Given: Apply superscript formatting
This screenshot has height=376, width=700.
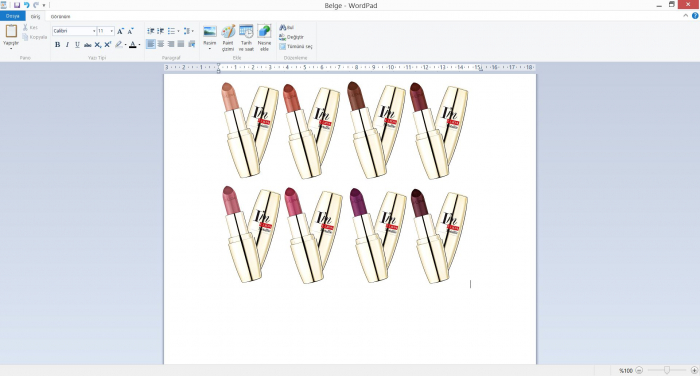Looking at the screenshot, I should click(108, 45).
